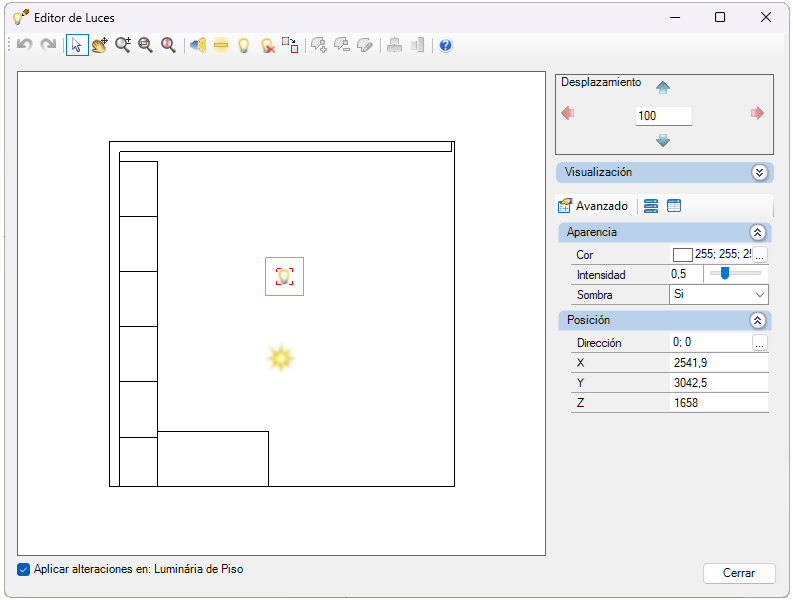Image resolution: width=793 pixels, height=600 pixels.
Task: Click the undo arrow icon
Action: click(x=24, y=45)
